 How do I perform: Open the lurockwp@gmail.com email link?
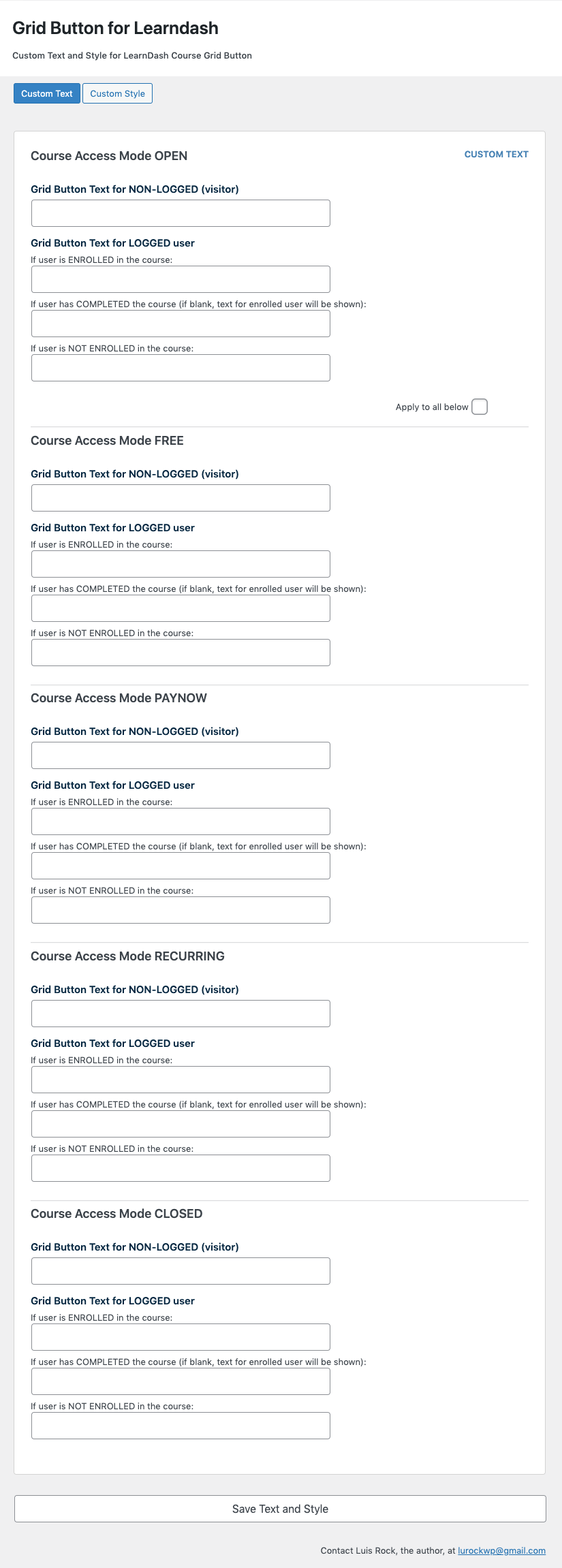click(501, 1550)
